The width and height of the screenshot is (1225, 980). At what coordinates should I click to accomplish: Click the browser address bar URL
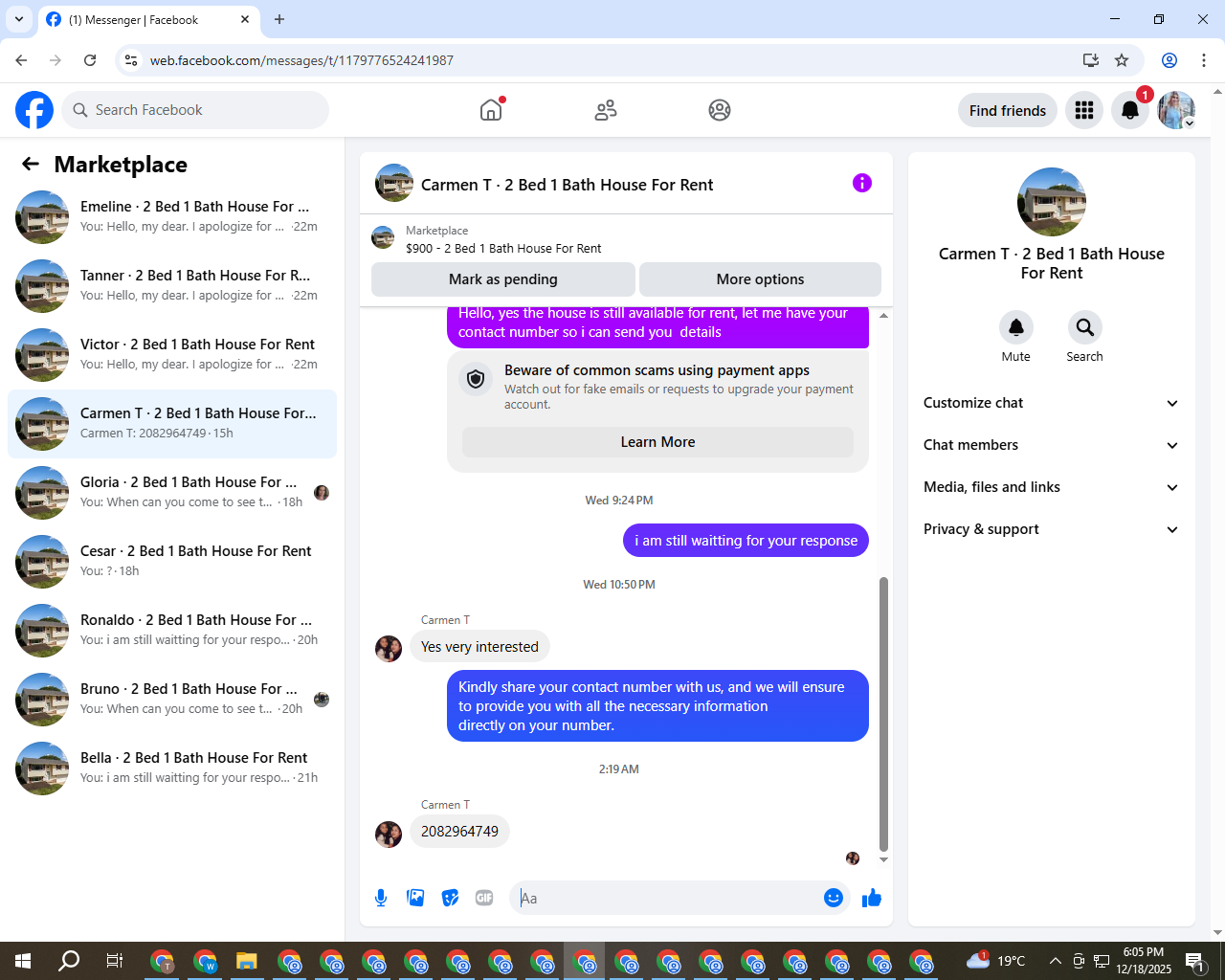pyautogui.click(x=301, y=60)
